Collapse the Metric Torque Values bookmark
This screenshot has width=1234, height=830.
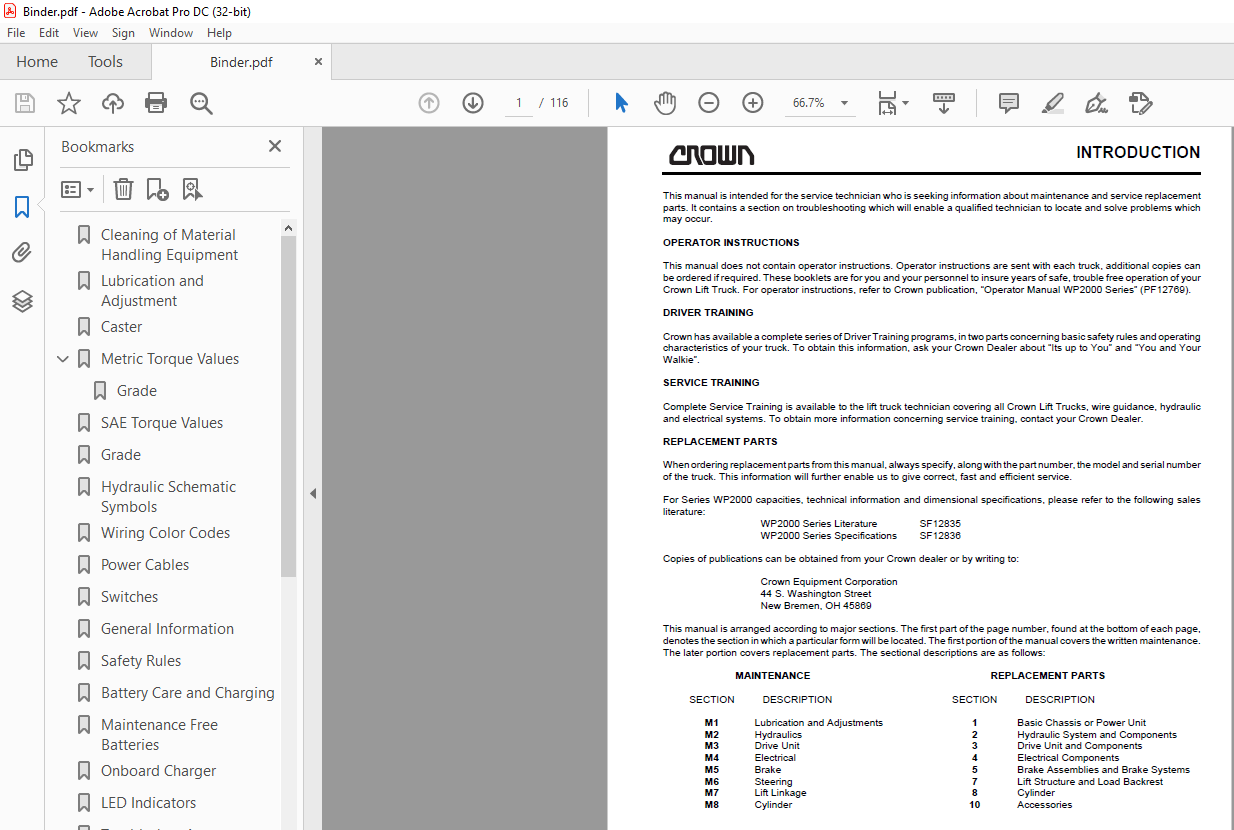tap(63, 359)
